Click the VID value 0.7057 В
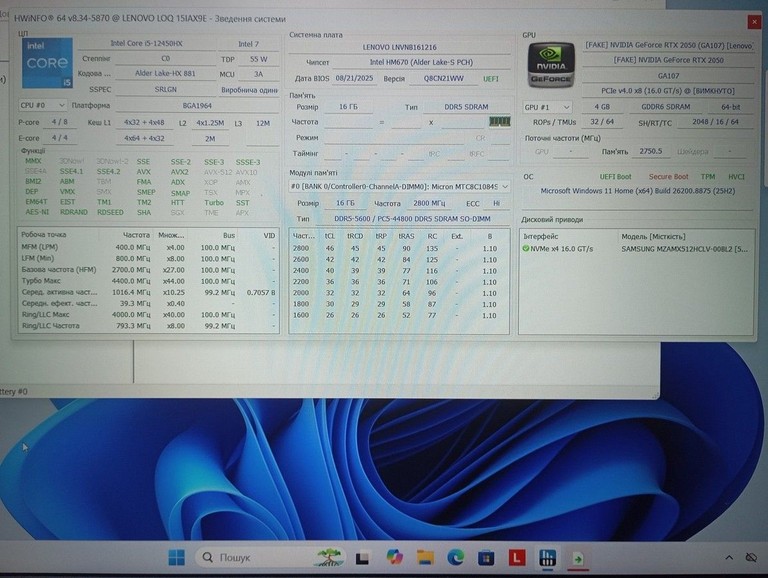Screen dimensions: 768x578 (261, 292)
